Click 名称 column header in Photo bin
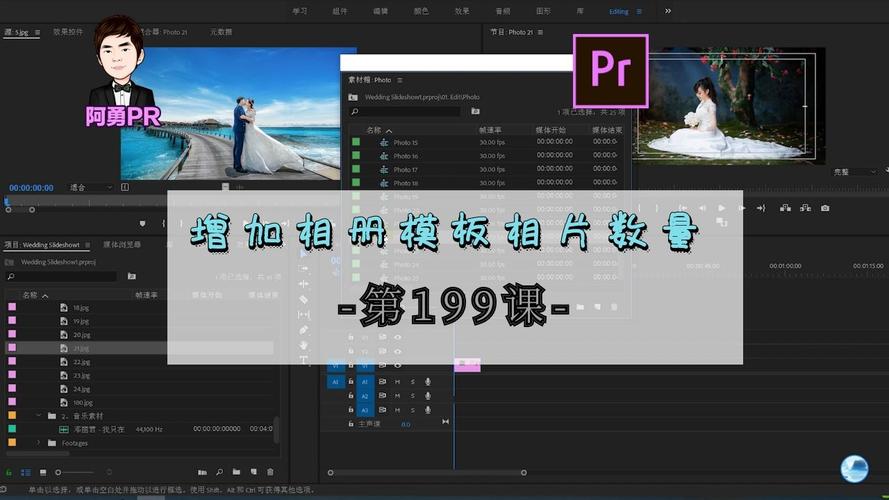The image size is (889, 500). click(374, 130)
